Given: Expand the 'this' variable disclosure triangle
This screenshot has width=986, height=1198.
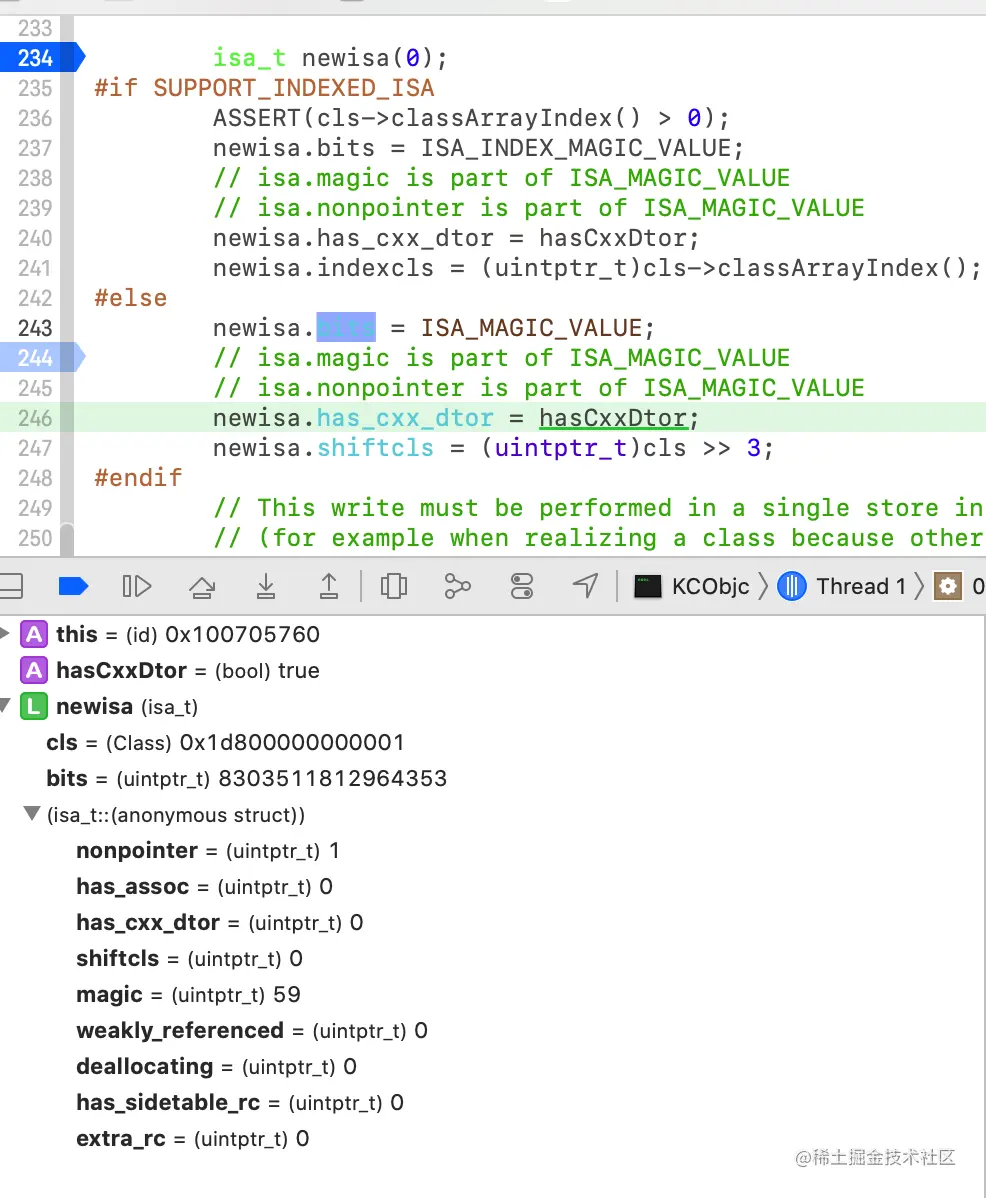Looking at the screenshot, I should [x=5, y=633].
